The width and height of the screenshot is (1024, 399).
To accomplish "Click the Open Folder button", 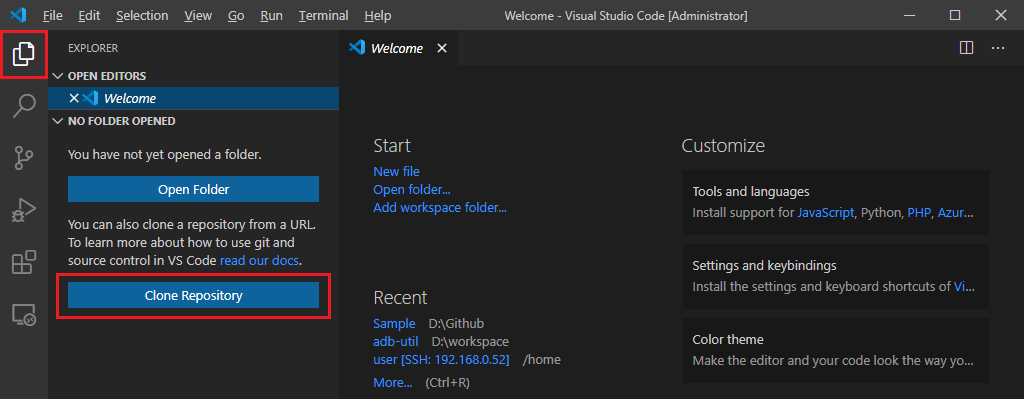I will [x=193, y=189].
